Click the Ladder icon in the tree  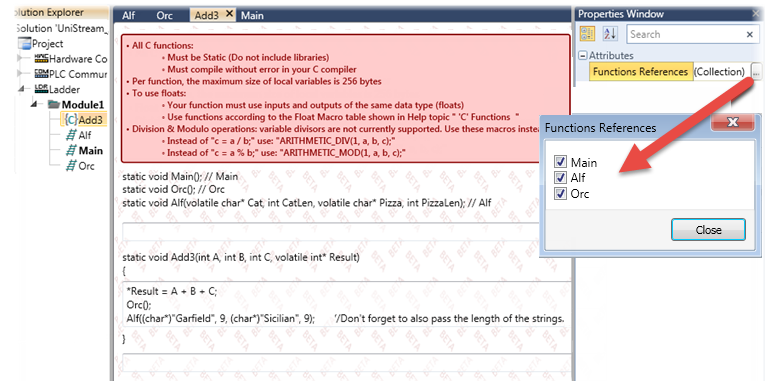[x=41, y=89]
